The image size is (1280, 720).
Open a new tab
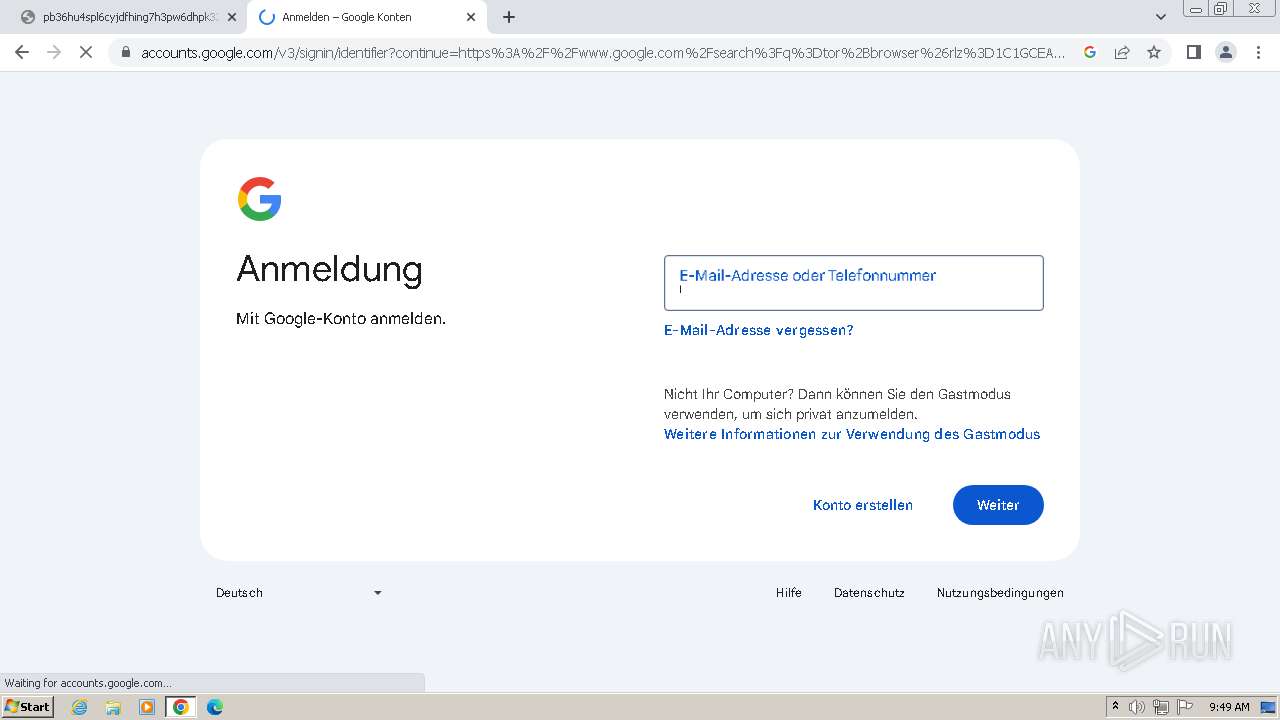[509, 17]
